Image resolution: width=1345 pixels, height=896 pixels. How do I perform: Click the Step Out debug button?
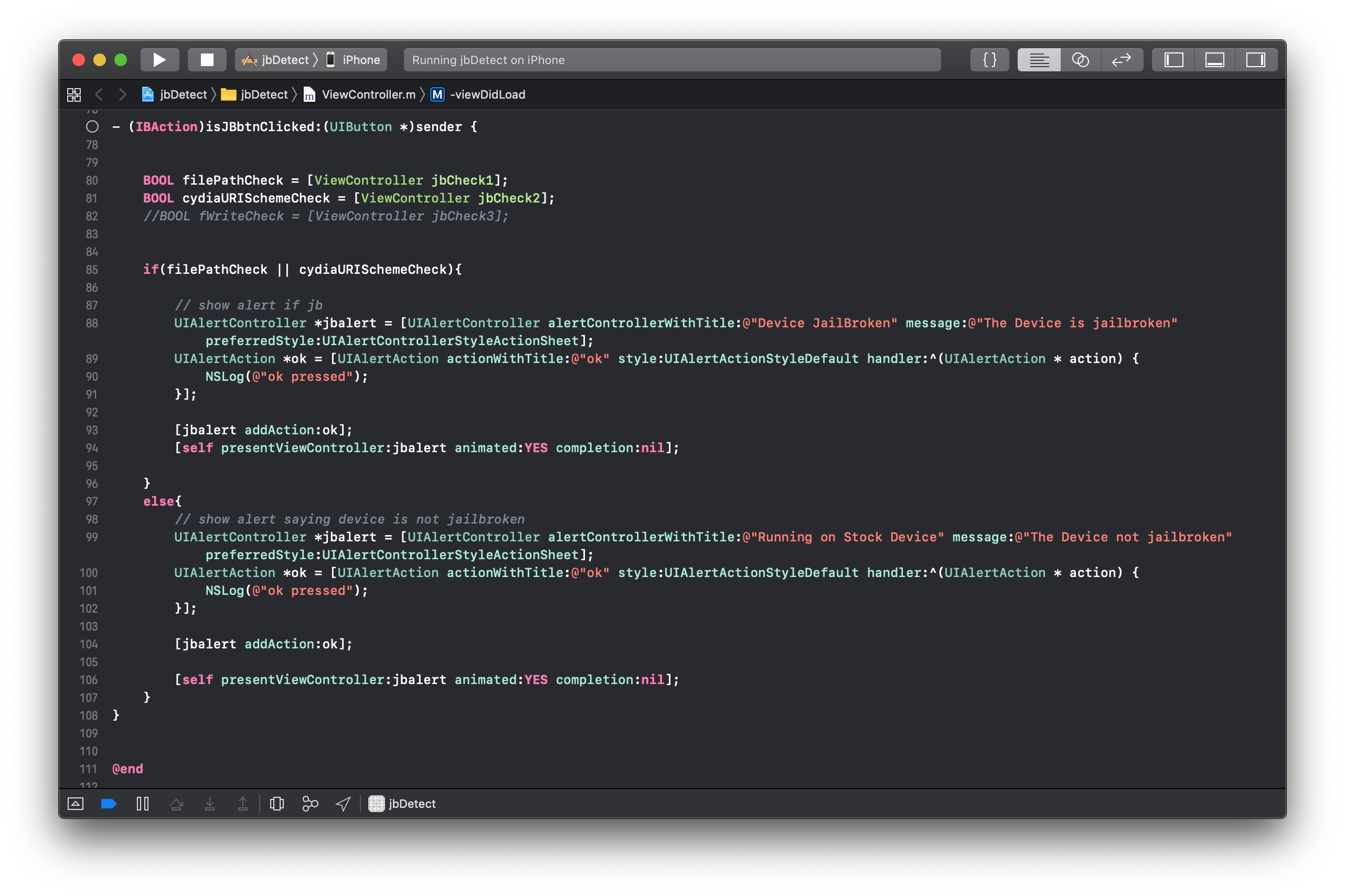tap(243, 804)
